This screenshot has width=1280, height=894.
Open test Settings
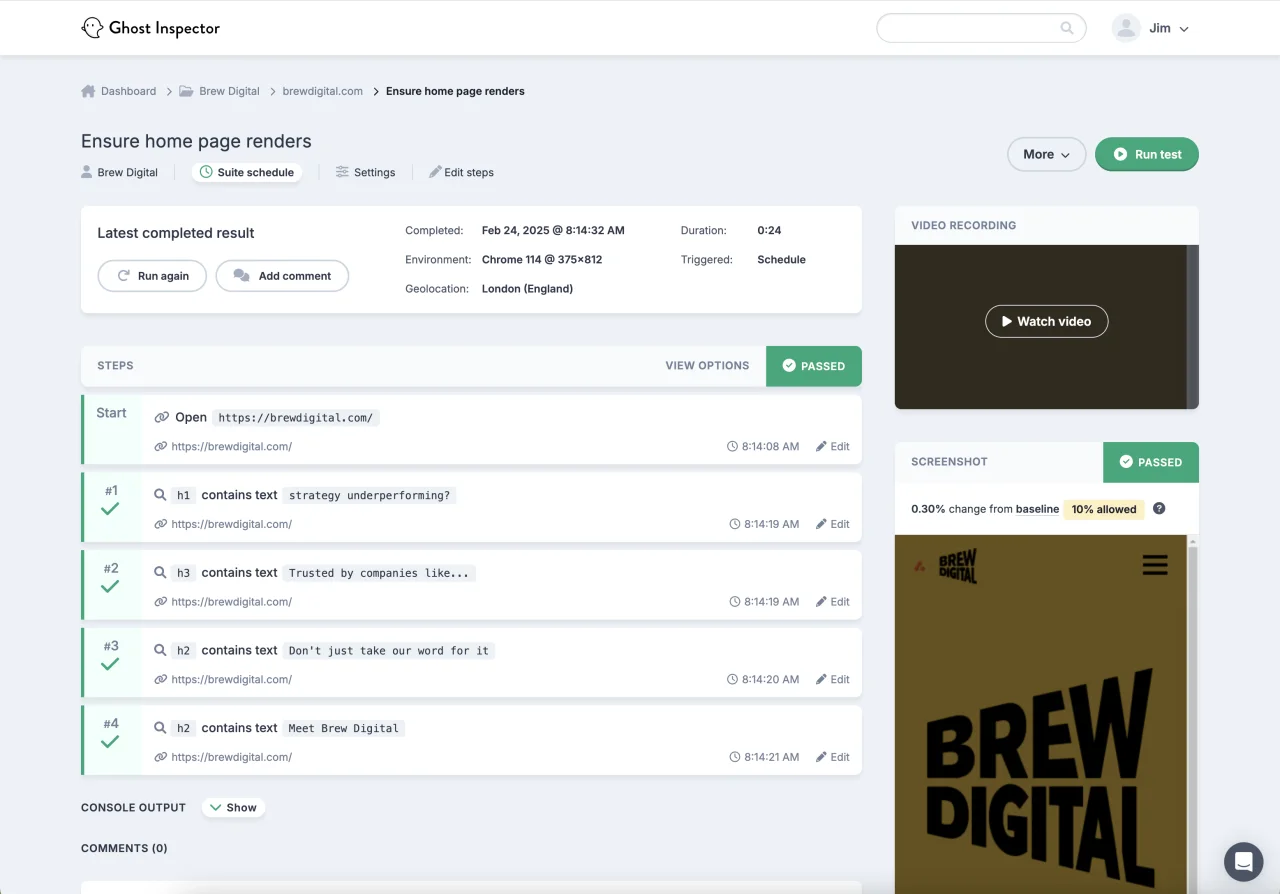coord(365,172)
